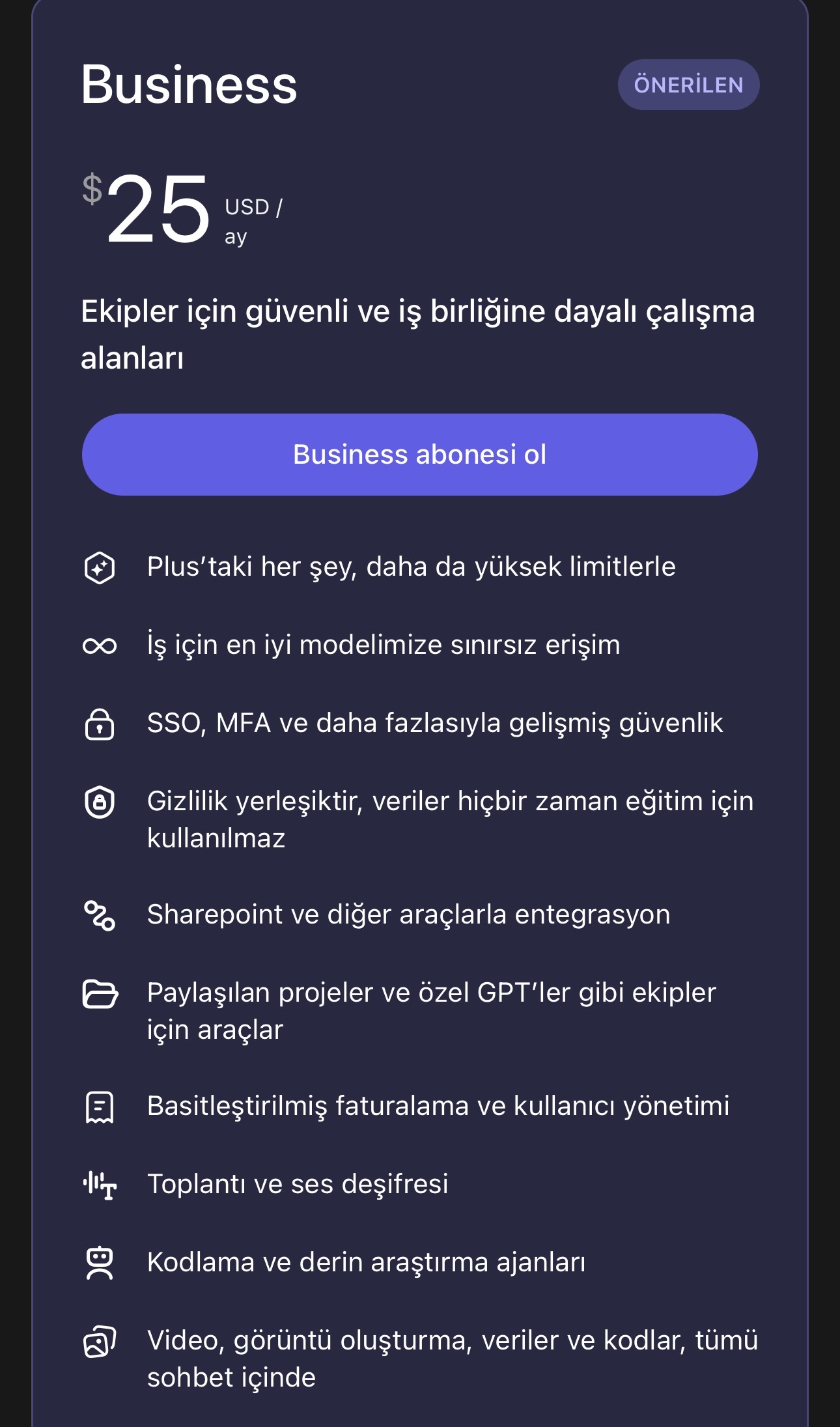Click the receipt icon for faturalama
The height and width of the screenshot is (1427, 840).
point(100,1107)
